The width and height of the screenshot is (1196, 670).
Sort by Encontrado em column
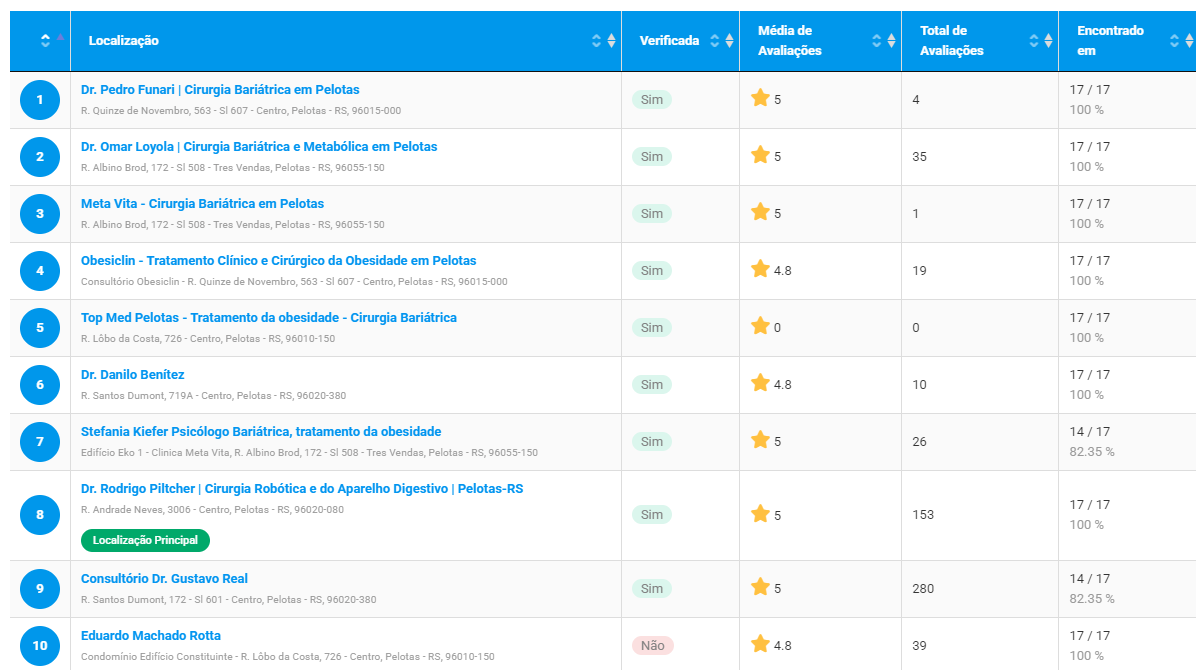(1127, 40)
